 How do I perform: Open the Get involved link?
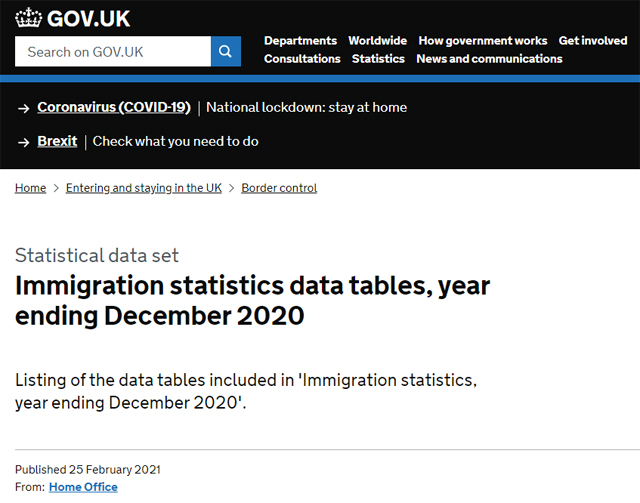pyautogui.click(x=593, y=41)
